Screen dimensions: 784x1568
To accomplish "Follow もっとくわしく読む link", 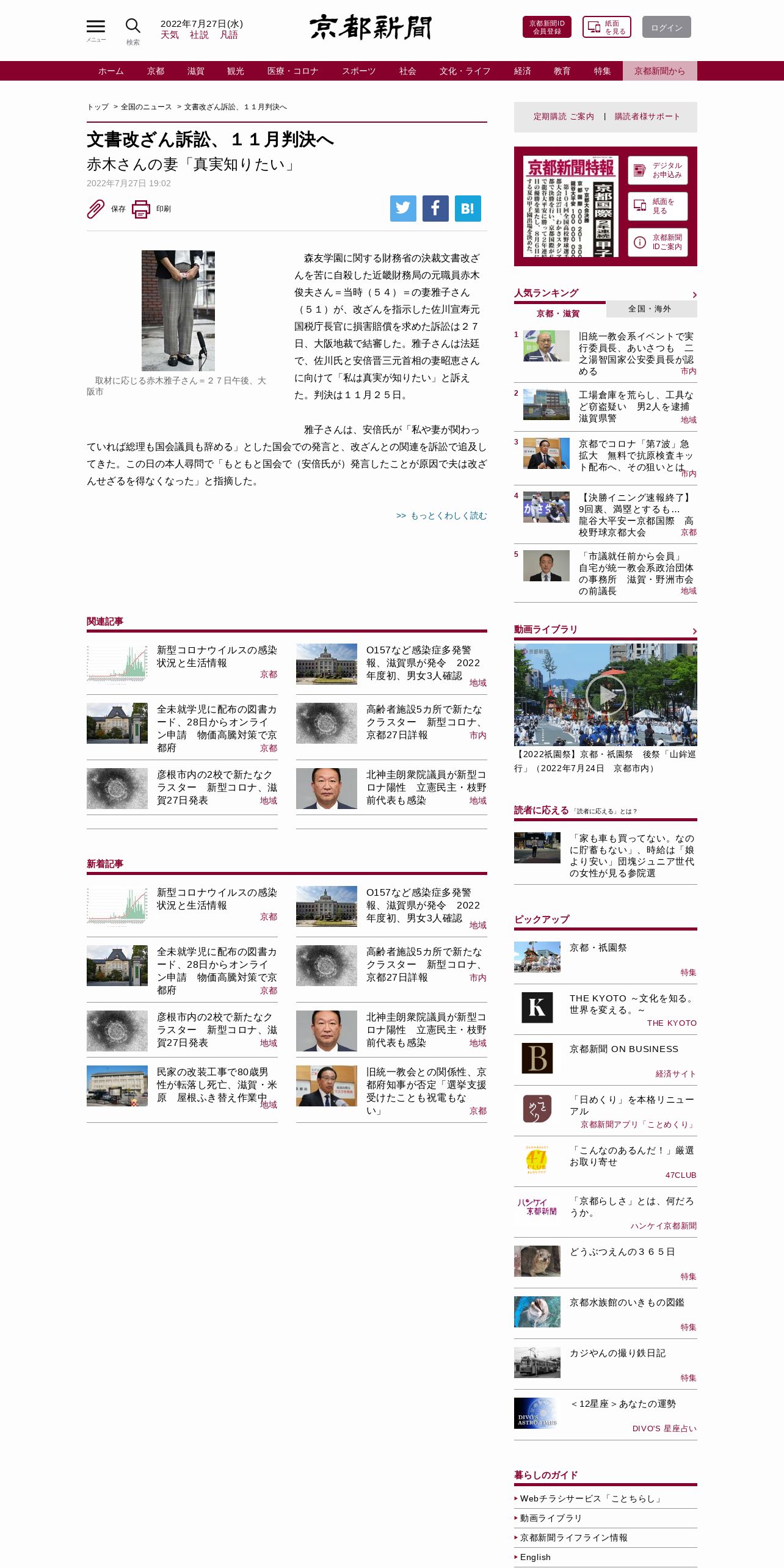I will click(441, 516).
